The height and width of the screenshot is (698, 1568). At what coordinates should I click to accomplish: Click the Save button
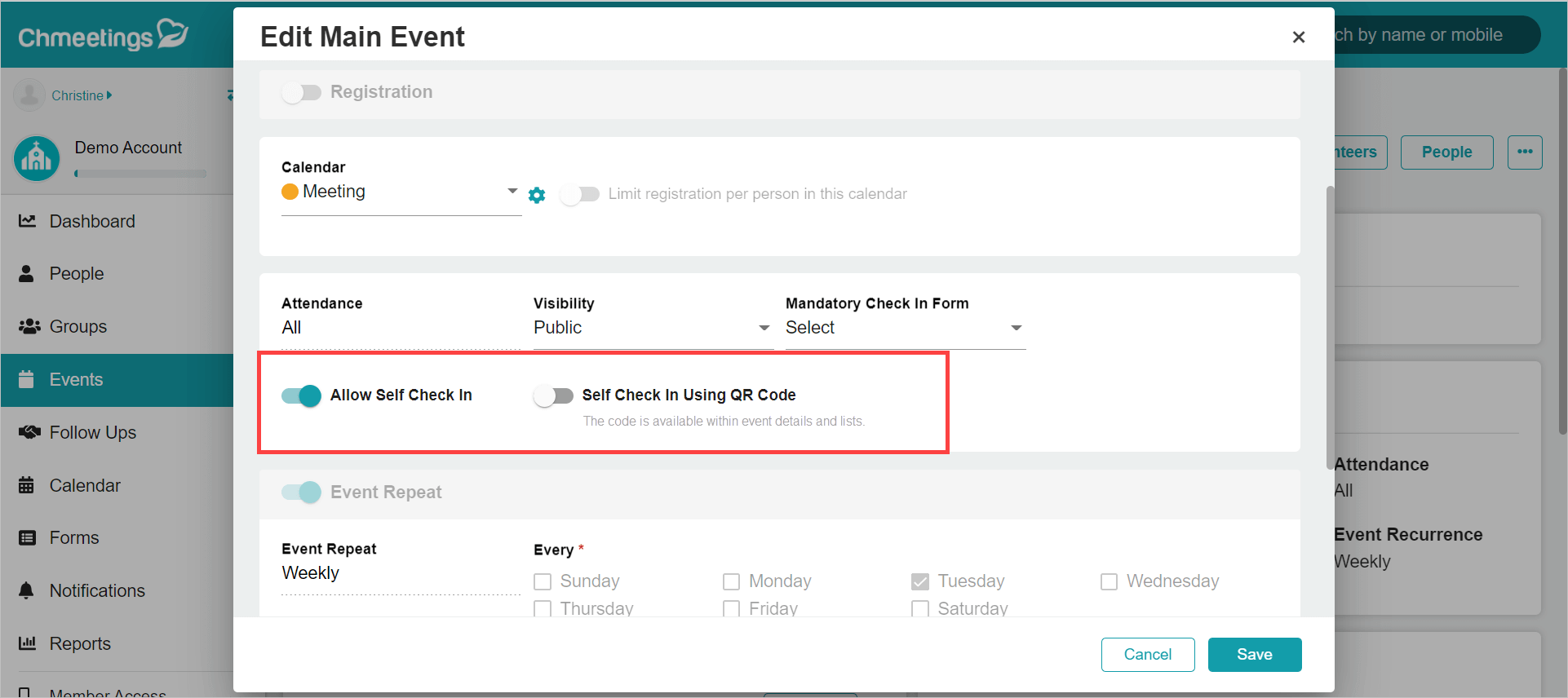tap(1255, 655)
